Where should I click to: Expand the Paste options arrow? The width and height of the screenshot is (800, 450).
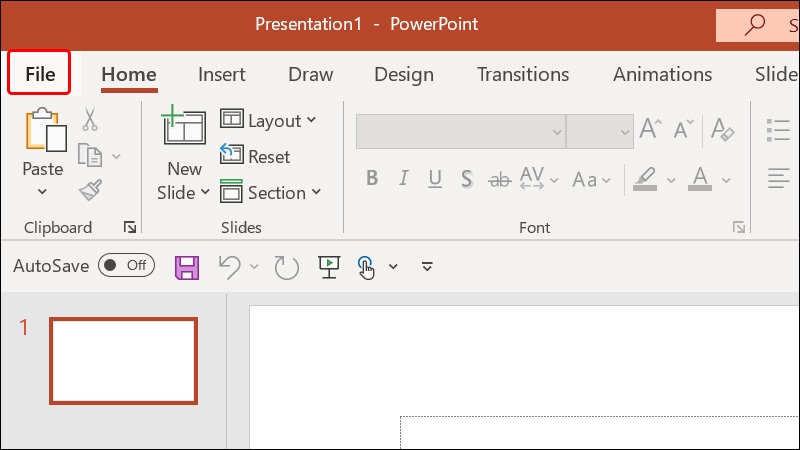click(42, 192)
